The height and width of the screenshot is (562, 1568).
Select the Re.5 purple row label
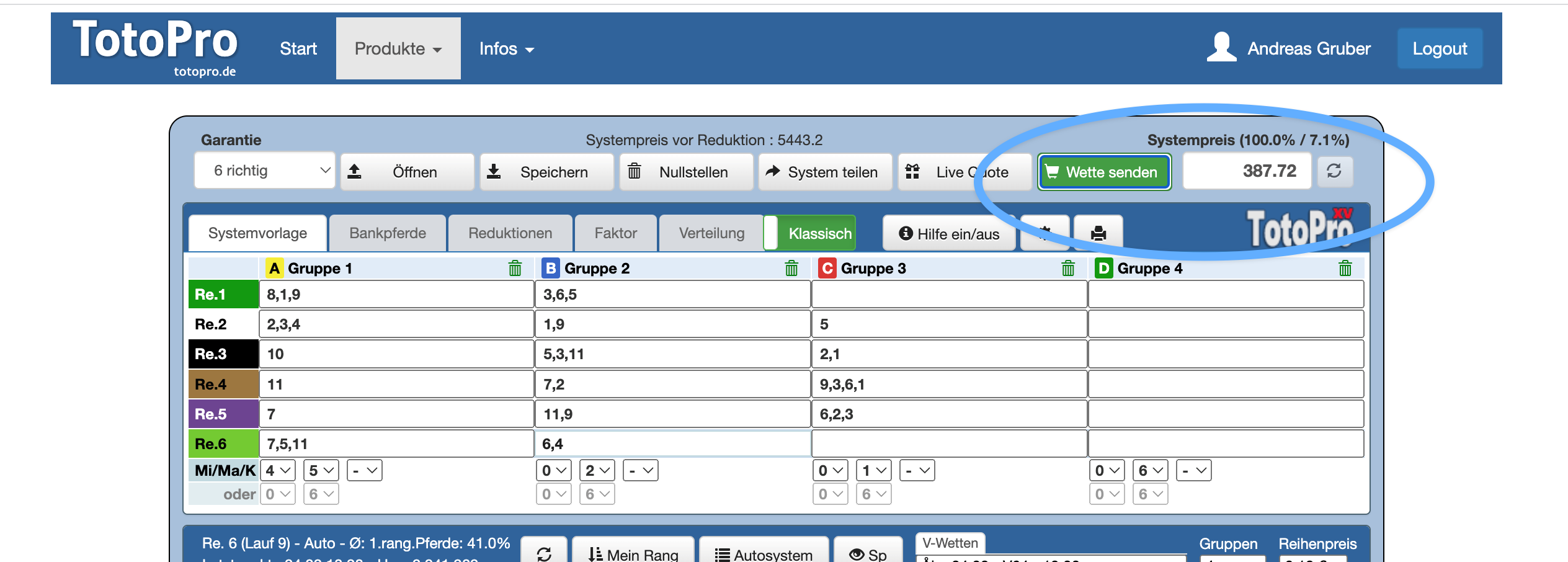pyautogui.click(x=223, y=414)
